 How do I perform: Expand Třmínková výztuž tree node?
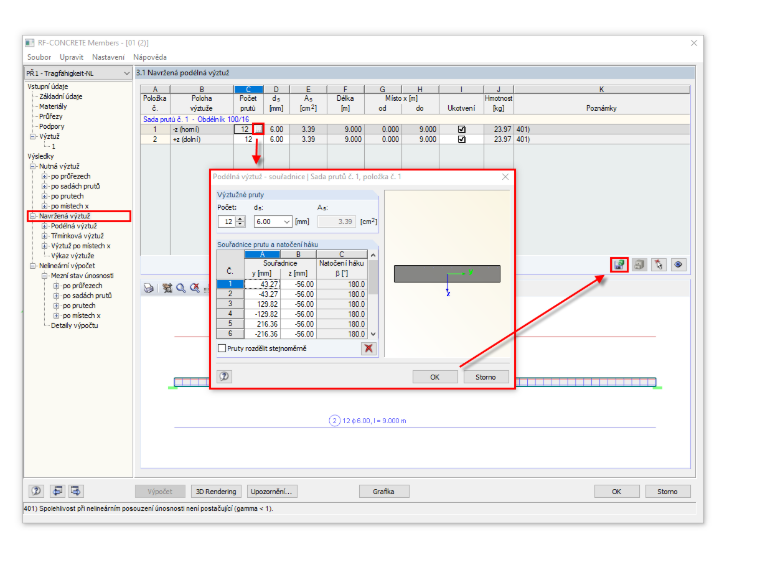(45, 236)
